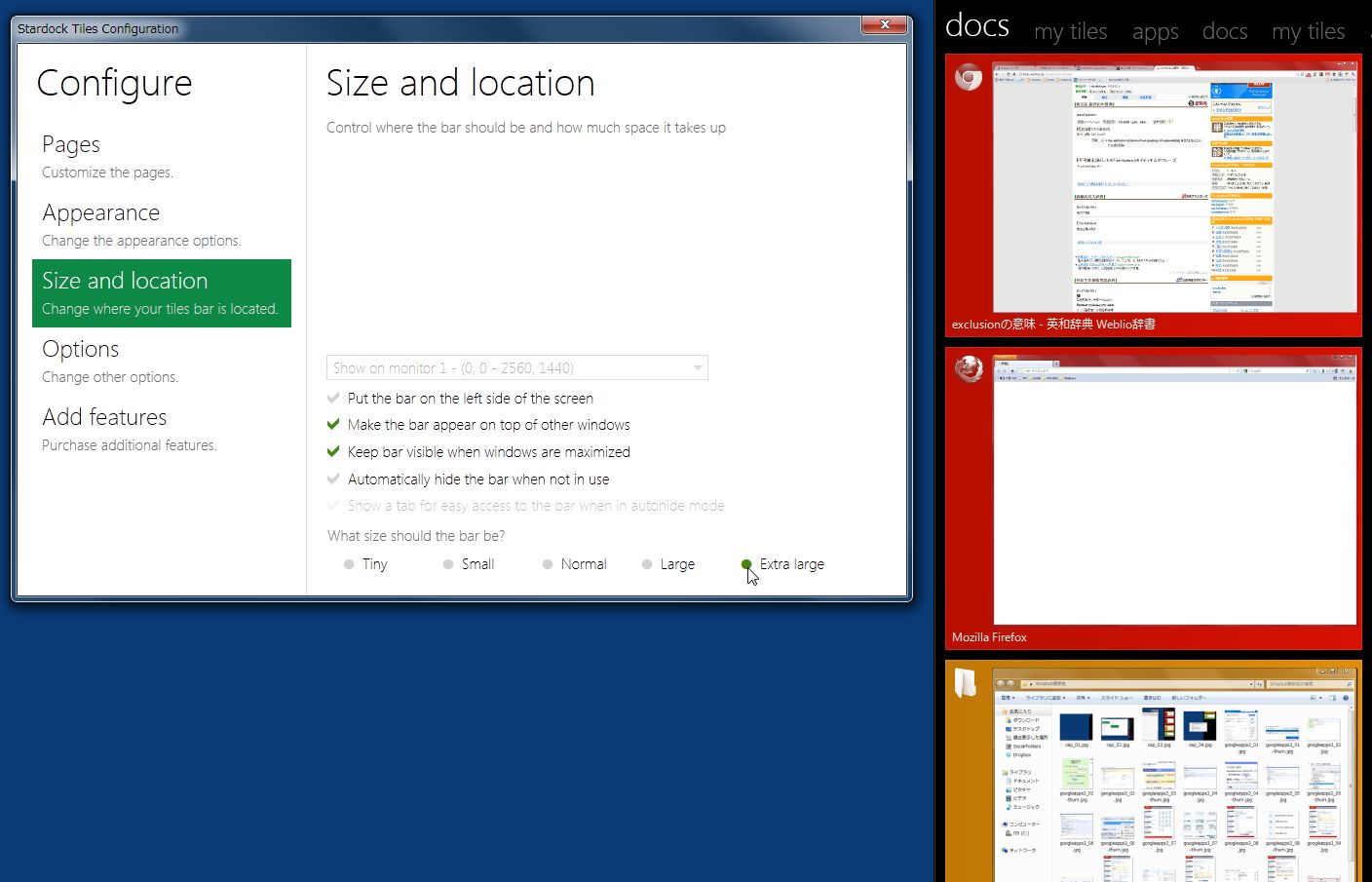
Task: Switch to the apps page in the tiles bar
Action: [1155, 32]
